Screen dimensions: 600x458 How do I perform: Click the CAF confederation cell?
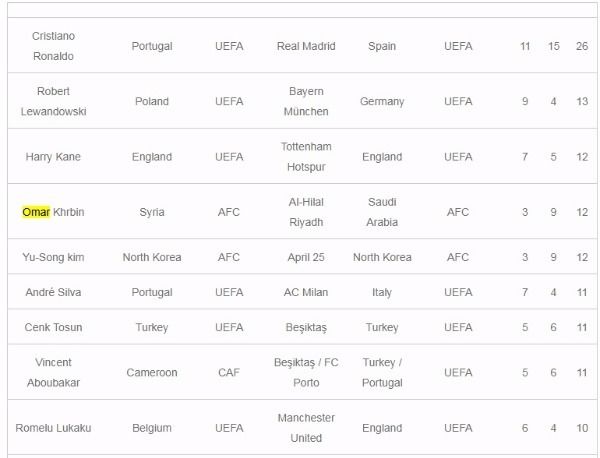[x=229, y=372]
